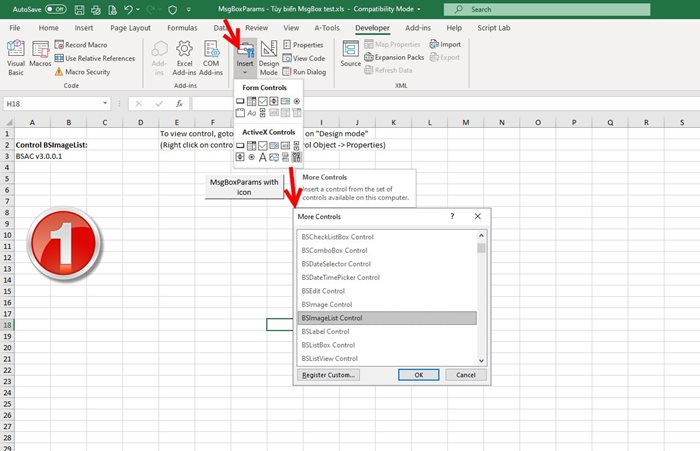Click ActiveX More Controls icon

(296, 157)
